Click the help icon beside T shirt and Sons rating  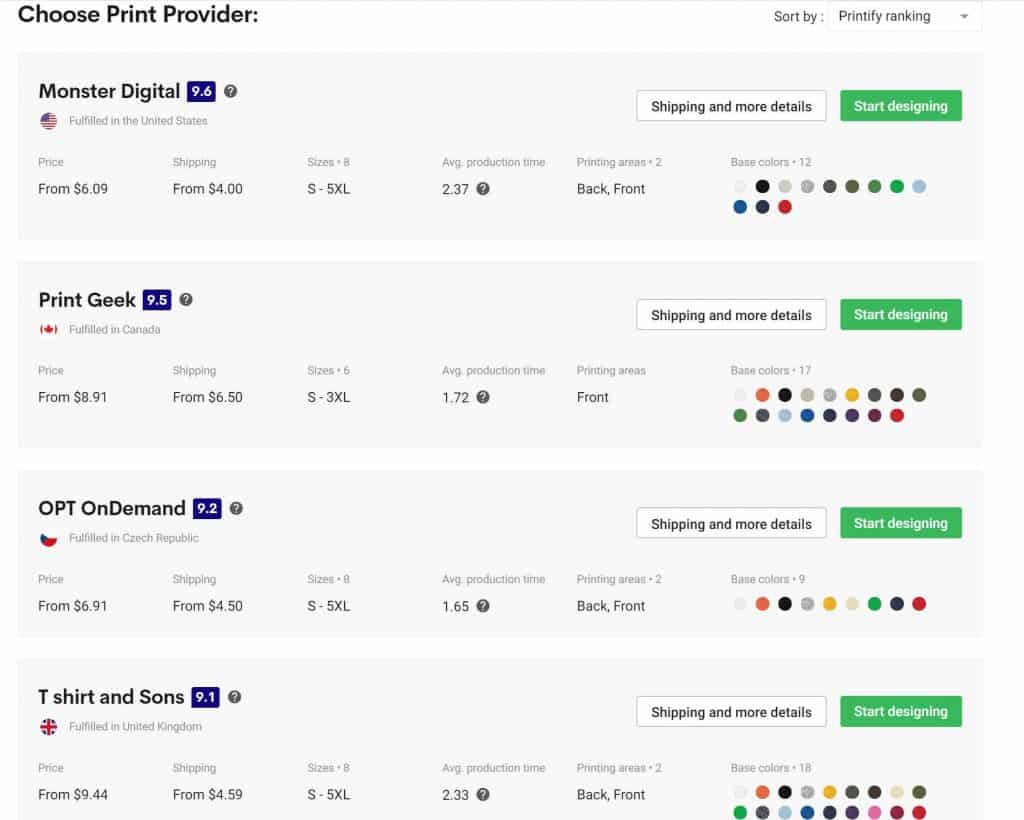coord(234,697)
